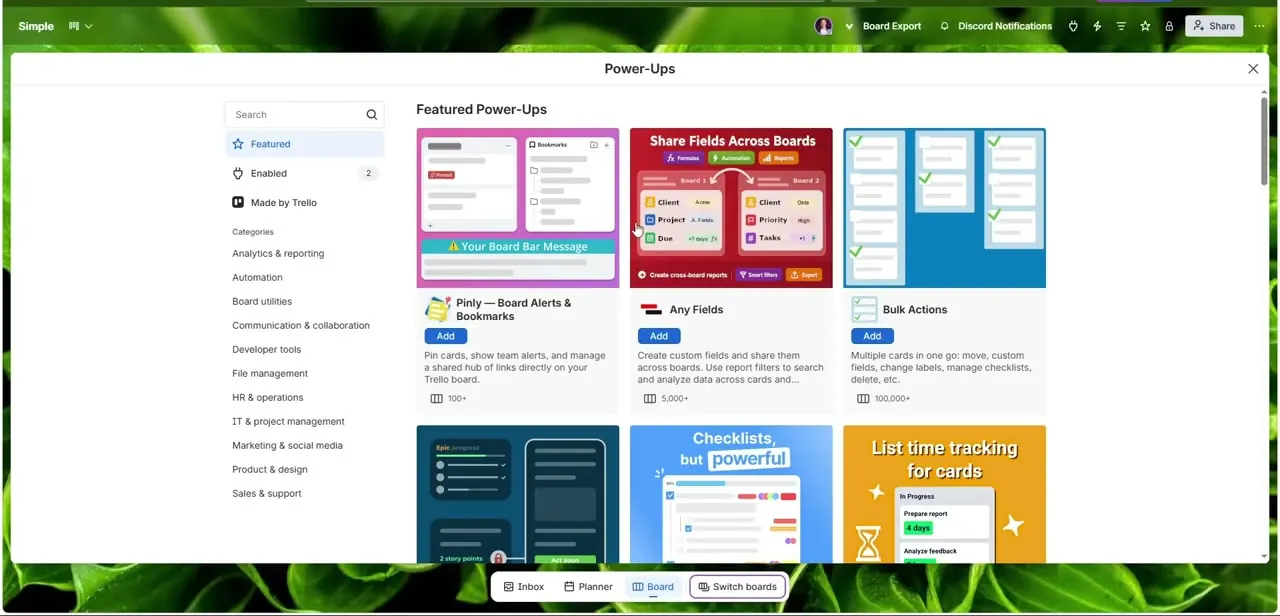Click the boards count icon under Bulk Actions
1280x616 pixels.
tap(863, 398)
